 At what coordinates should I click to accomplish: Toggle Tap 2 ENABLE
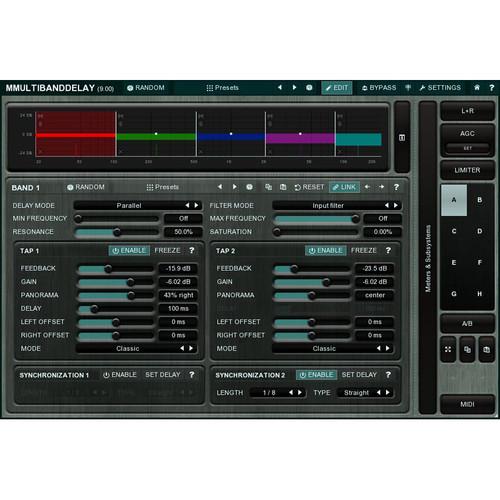325,250
